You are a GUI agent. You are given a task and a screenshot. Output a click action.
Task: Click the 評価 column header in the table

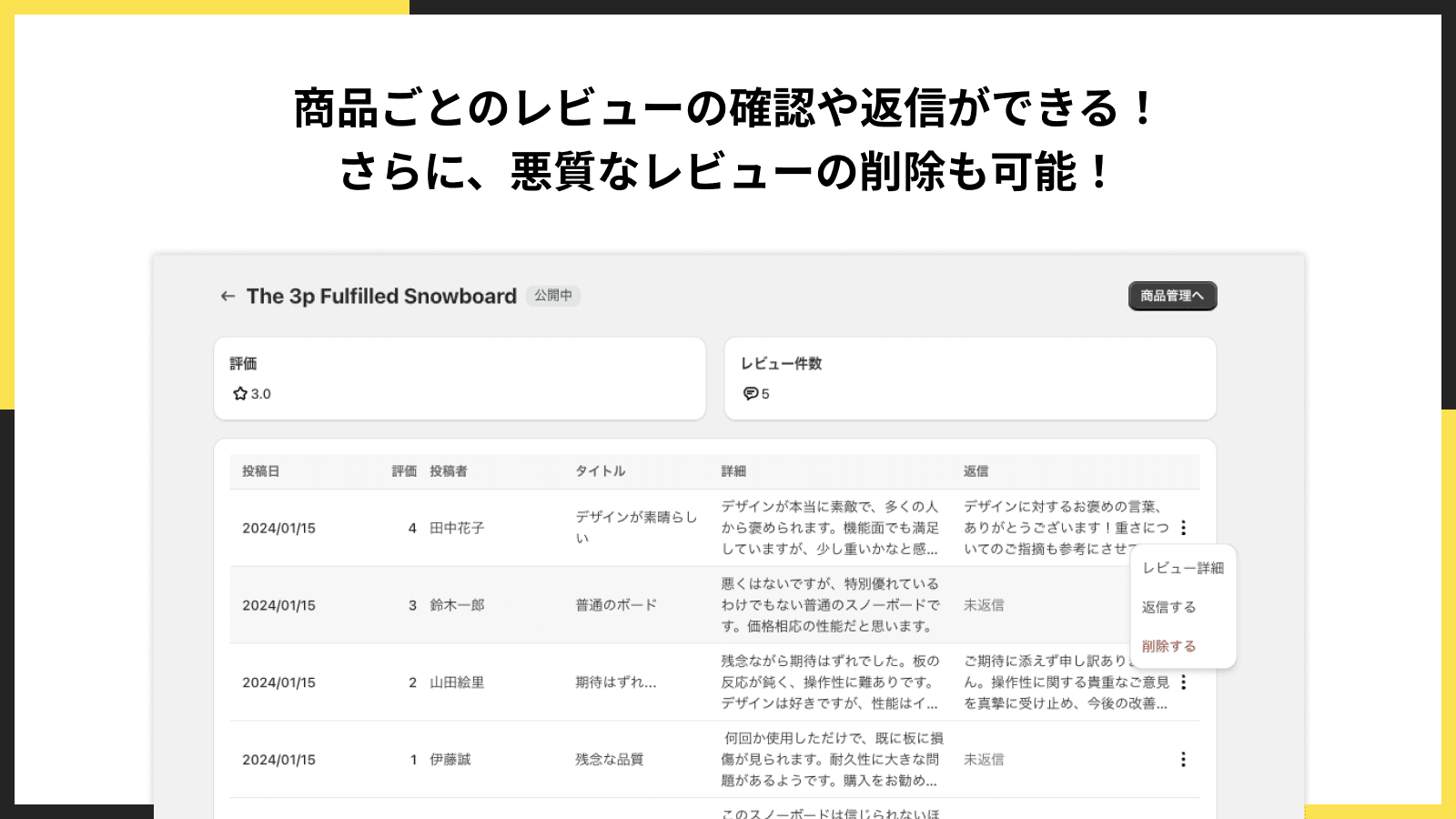tap(404, 471)
